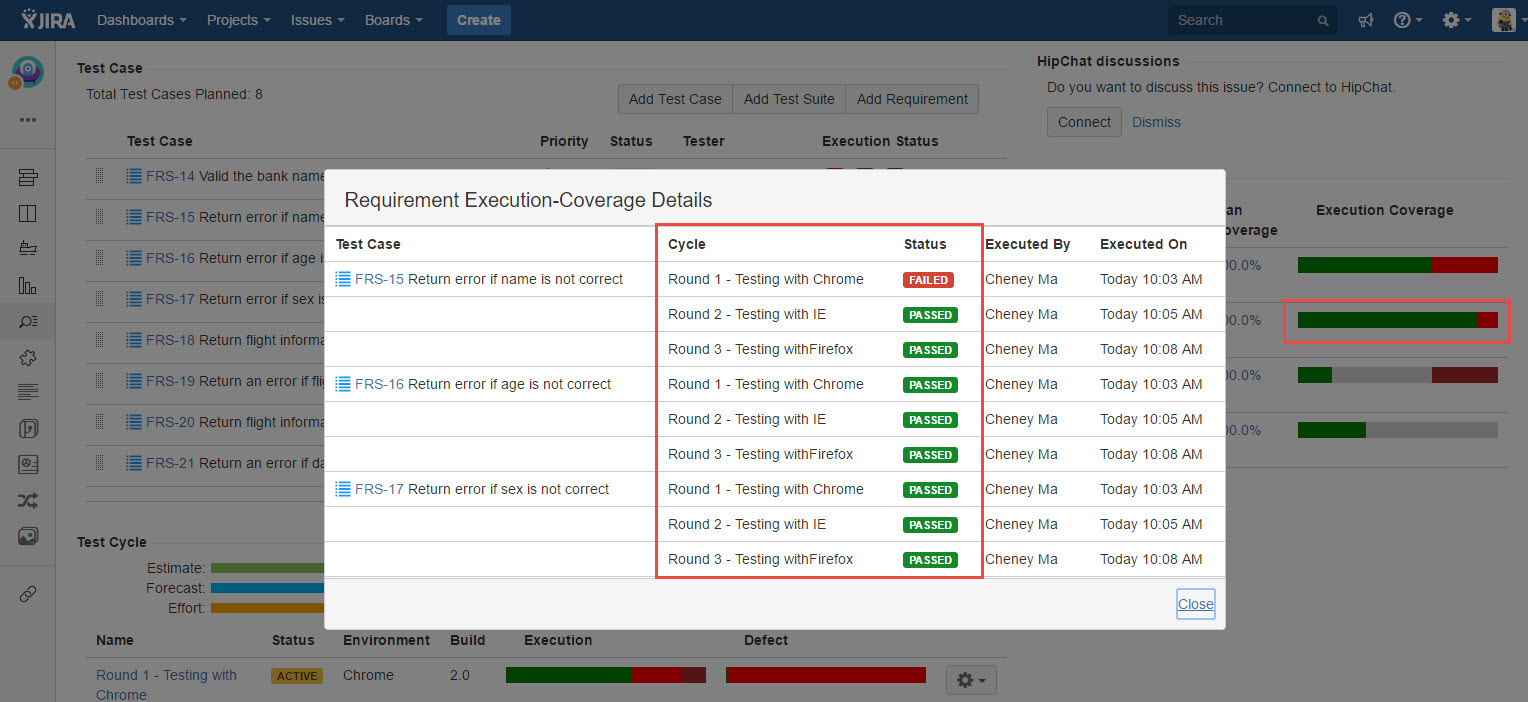The image size is (1528, 702).
Task: Open the settings gear dropdown in header
Action: pyautogui.click(x=1456, y=20)
